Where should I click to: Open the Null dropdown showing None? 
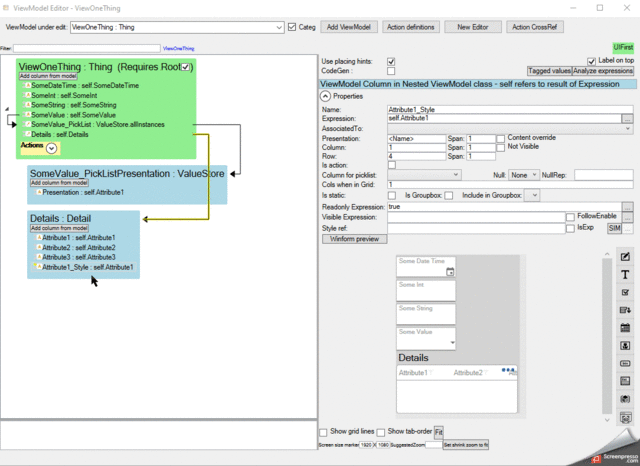(524, 175)
